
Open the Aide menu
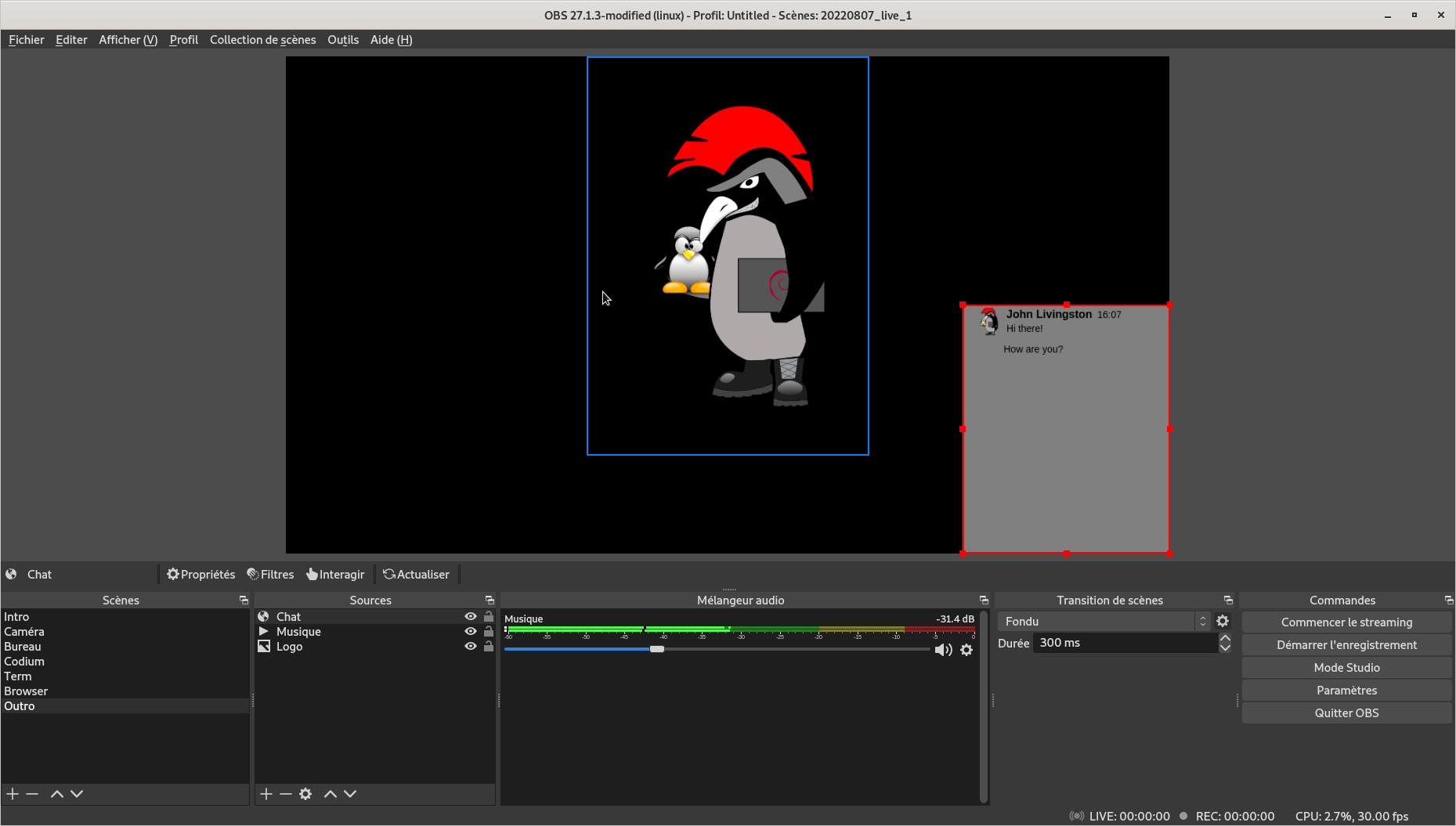coord(392,40)
